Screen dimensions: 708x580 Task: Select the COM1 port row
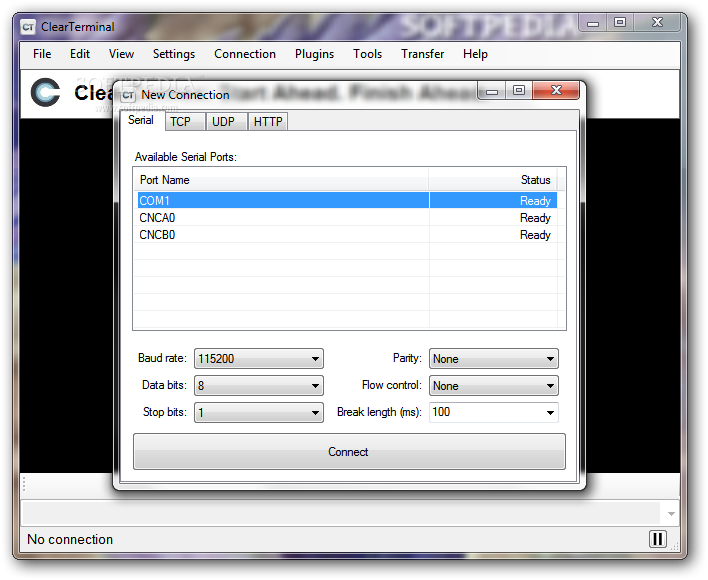[x=347, y=200]
